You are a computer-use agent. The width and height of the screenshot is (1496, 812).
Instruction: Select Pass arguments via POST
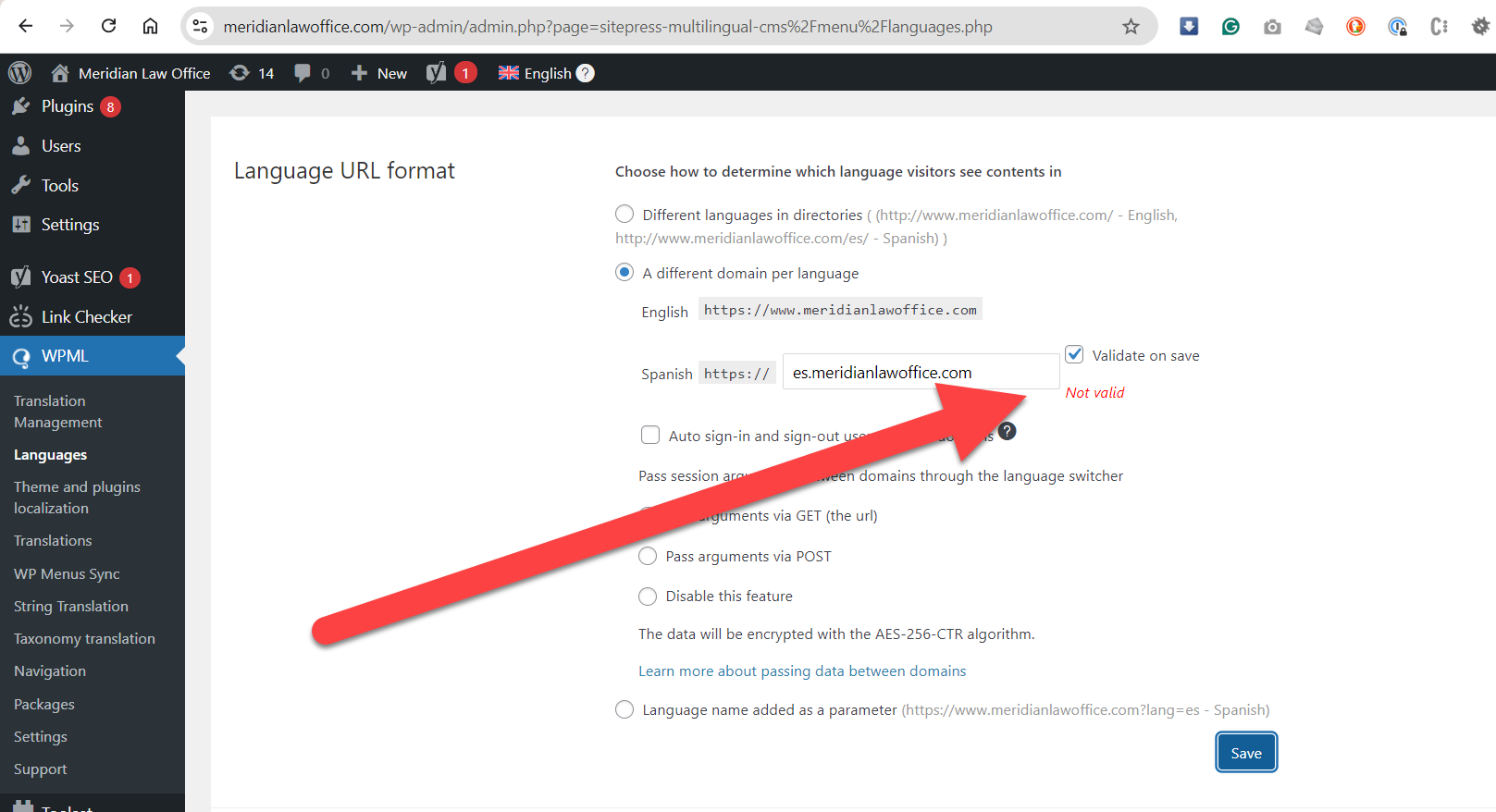pyautogui.click(x=648, y=556)
